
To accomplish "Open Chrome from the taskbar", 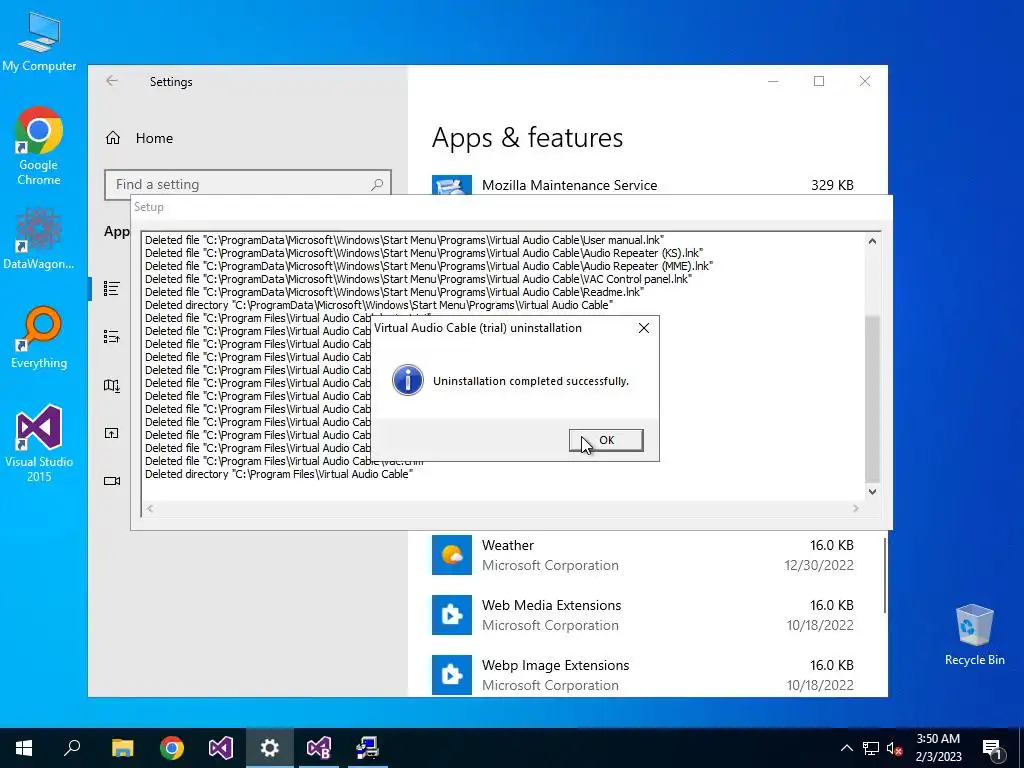I will 172,748.
